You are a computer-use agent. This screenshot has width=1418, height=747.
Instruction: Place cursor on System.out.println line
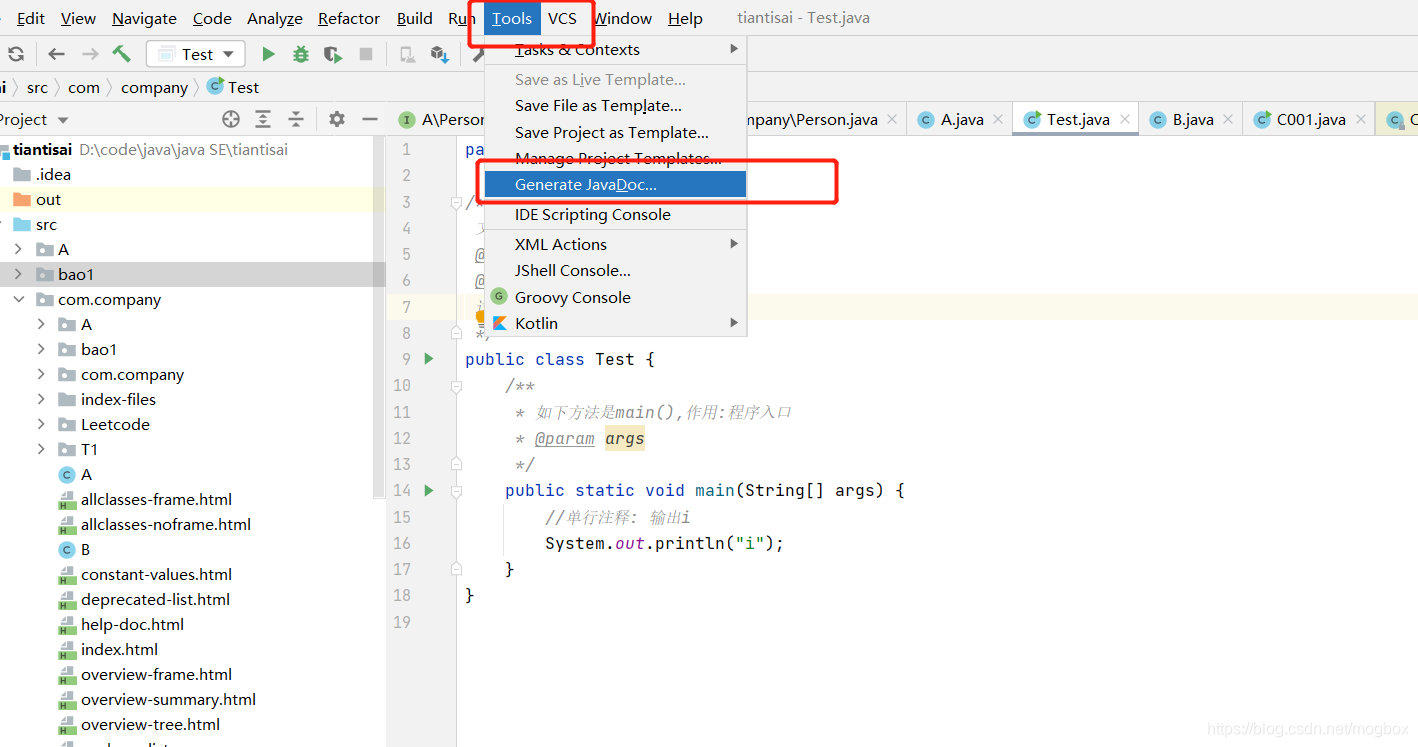coord(664,543)
